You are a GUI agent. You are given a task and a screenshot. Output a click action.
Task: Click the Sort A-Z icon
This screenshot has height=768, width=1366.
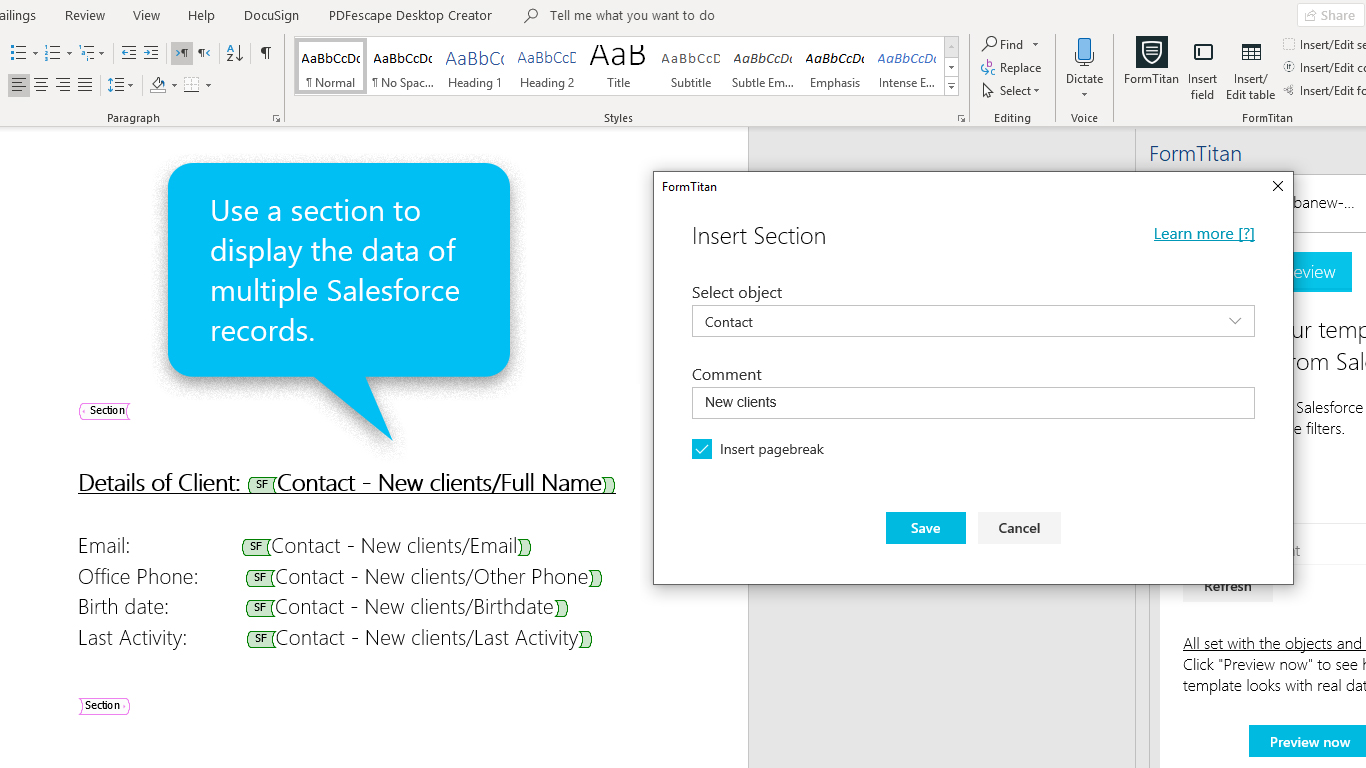click(234, 53)
